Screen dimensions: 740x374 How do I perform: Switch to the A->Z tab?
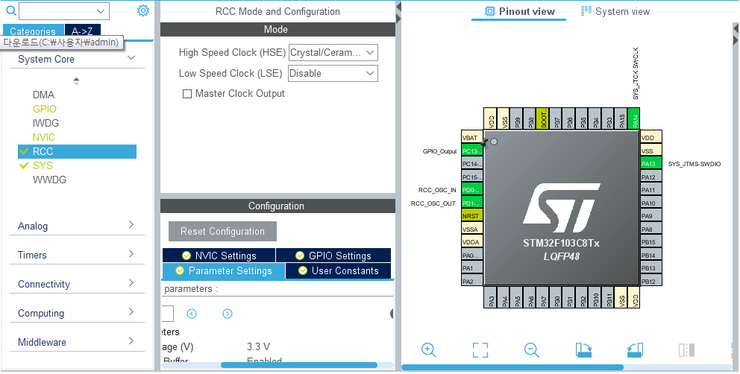82,31
